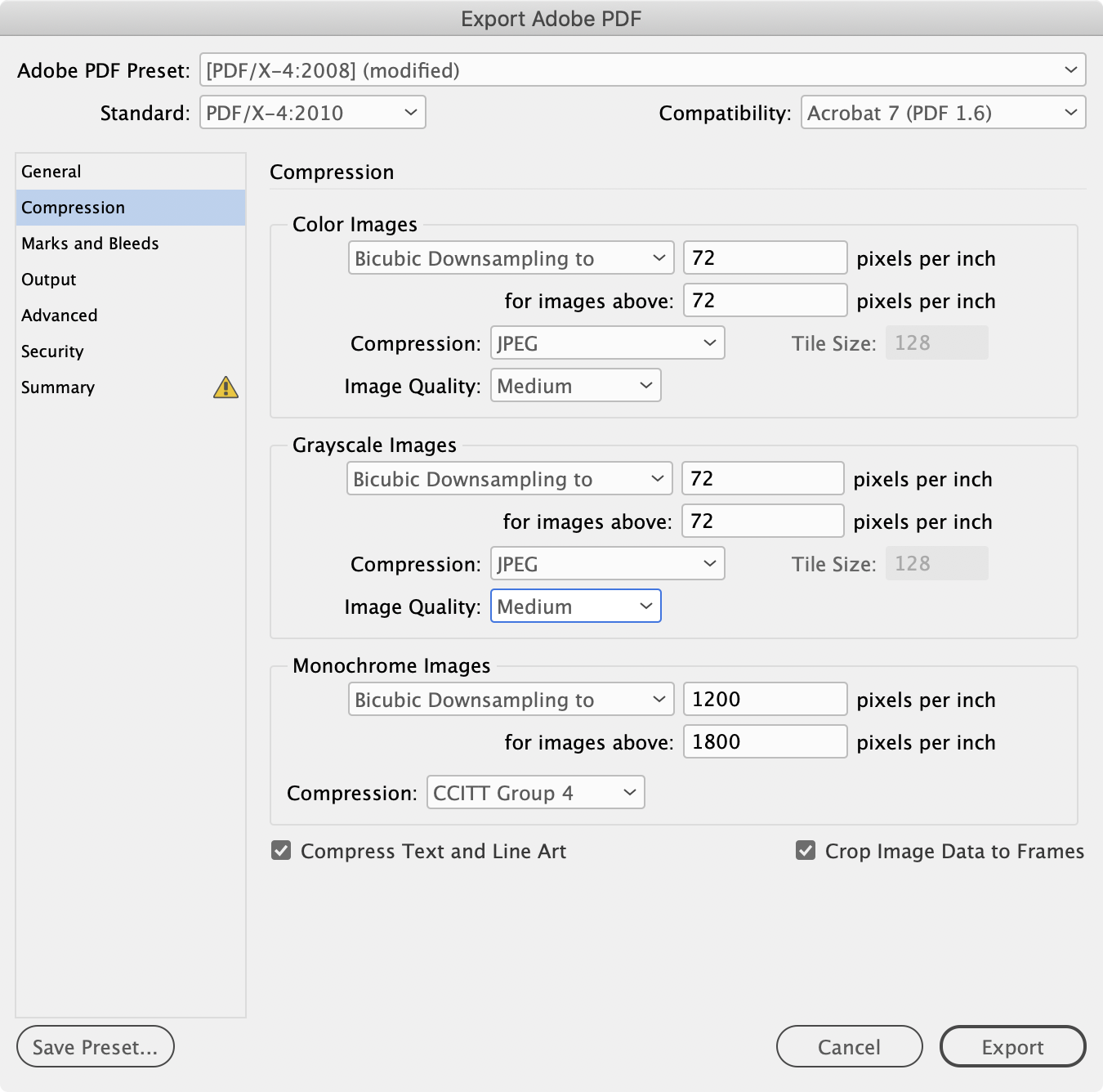Open Grayscale Images downsampling dropdown
This screenshot has height=1092, width=1103.
(509, 478)
